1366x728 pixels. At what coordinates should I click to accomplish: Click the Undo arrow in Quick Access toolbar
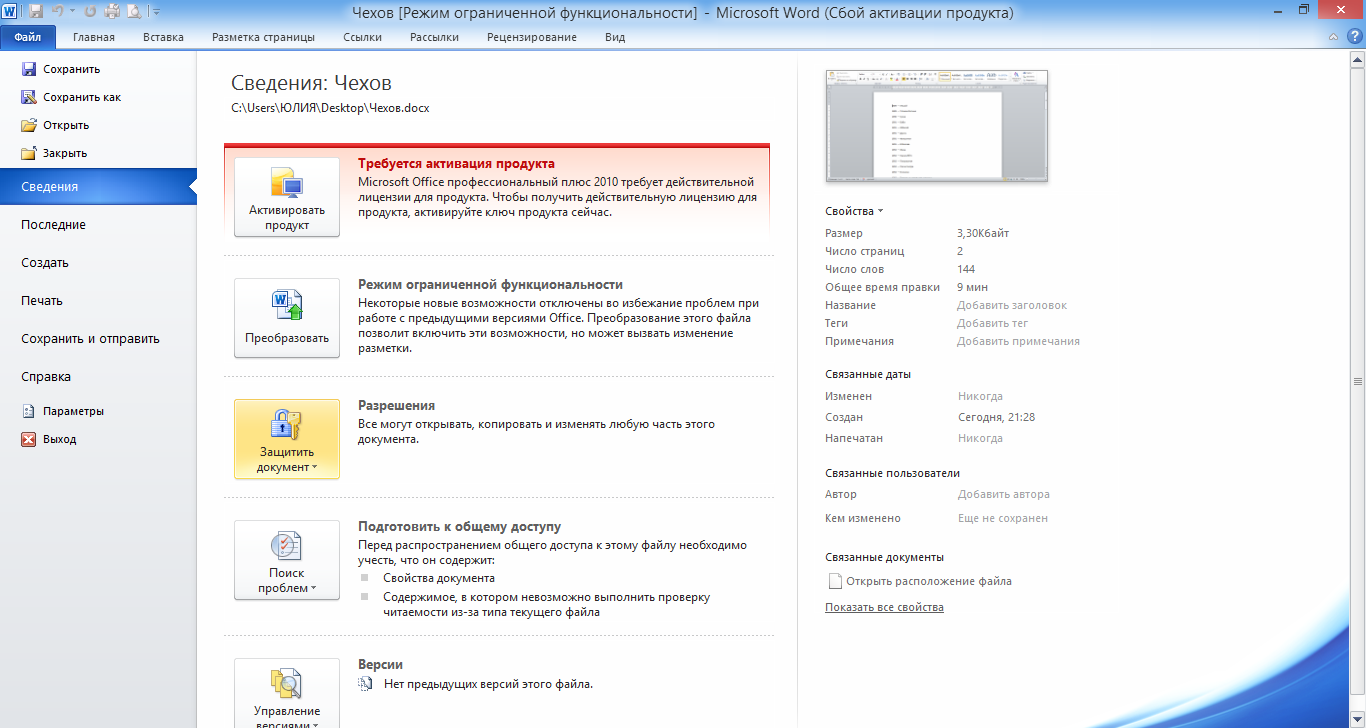click(x=58, y=12)
